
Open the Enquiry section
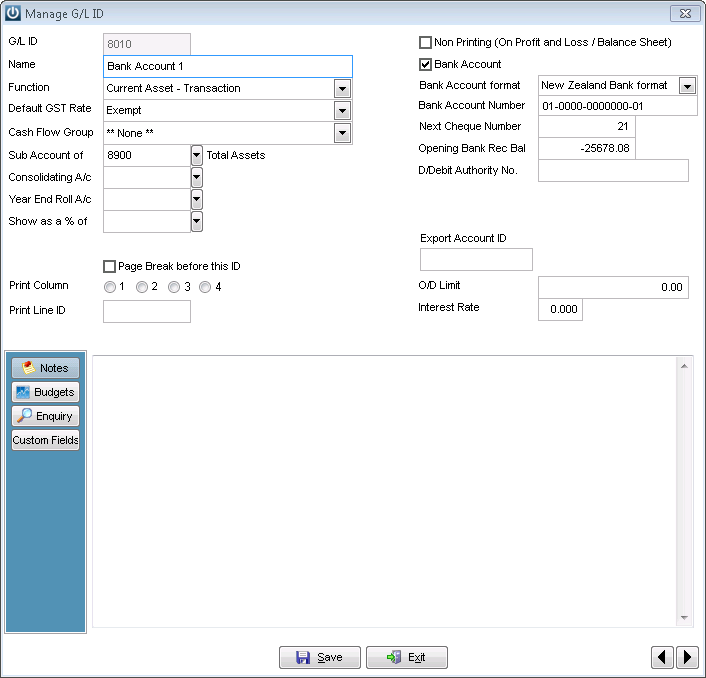[x=45, y=416]
